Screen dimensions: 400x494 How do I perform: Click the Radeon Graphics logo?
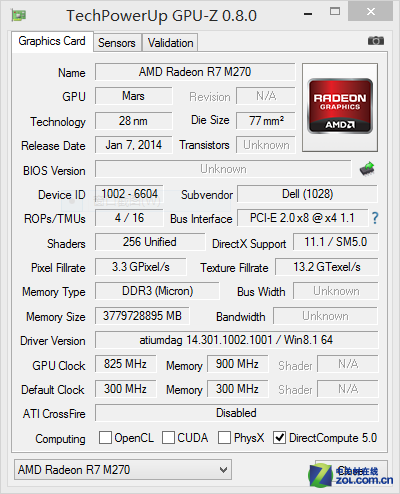[340, 106]
